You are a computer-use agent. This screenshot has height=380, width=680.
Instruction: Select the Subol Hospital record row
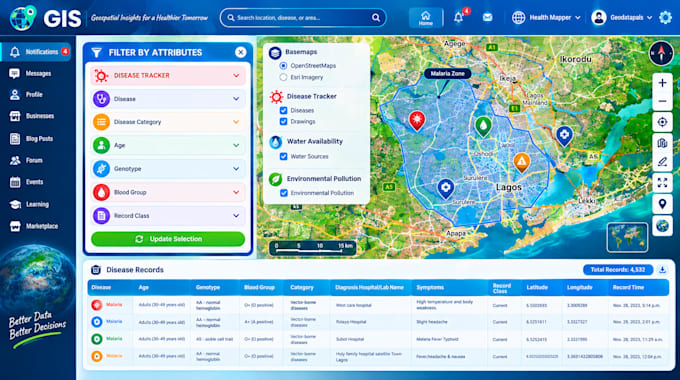[378, 339]
